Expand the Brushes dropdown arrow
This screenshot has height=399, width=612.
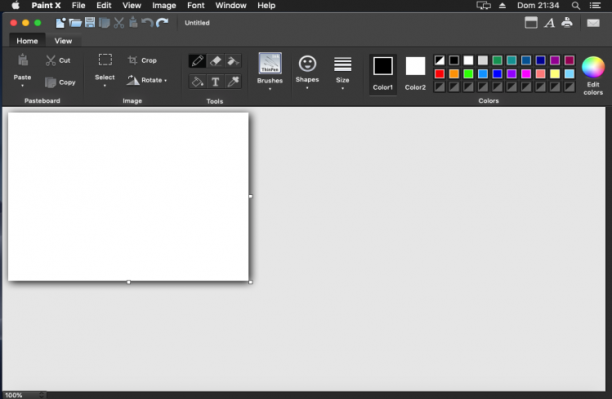(270, 89)
